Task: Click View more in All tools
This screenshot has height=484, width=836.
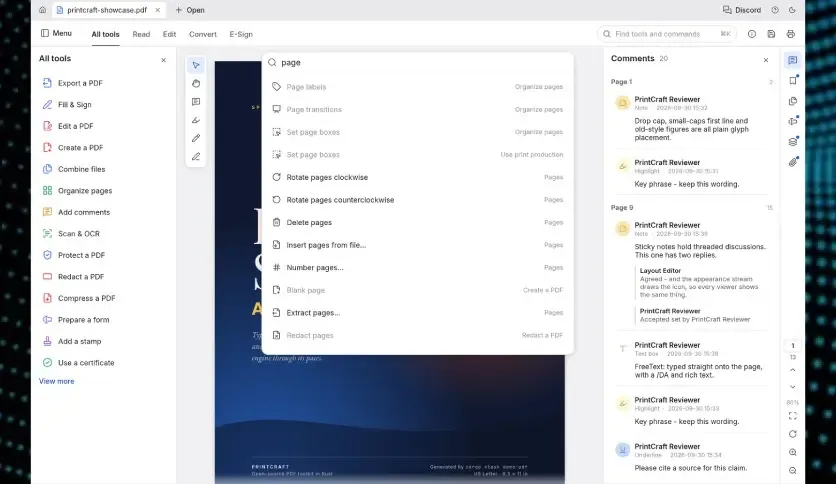Action: pos(57,381)
